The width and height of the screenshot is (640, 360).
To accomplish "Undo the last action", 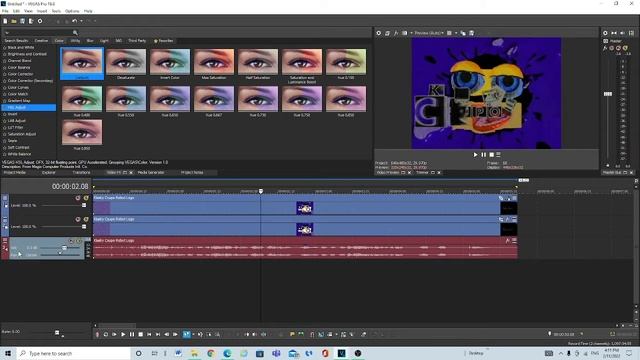I will click(x=74, y=21).
